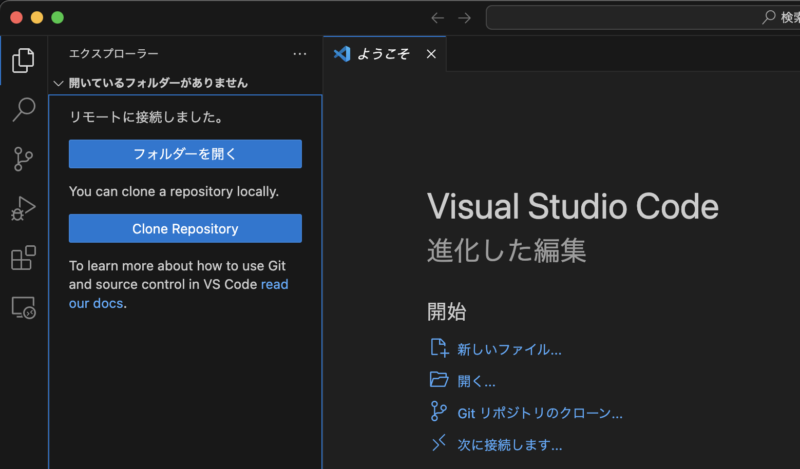Click the remote connect icon beside 次に接続します

[x=438, y=443]
